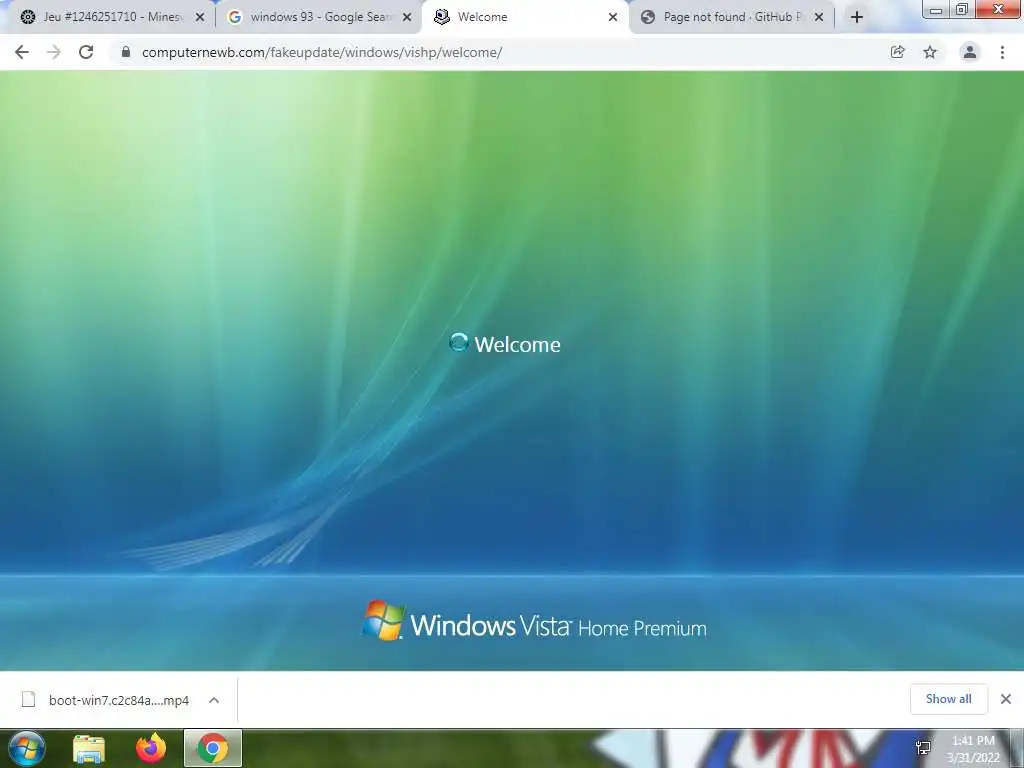1024x768 pixels.
Task: Close the downloads bar
Action: tap(1006, 699)
